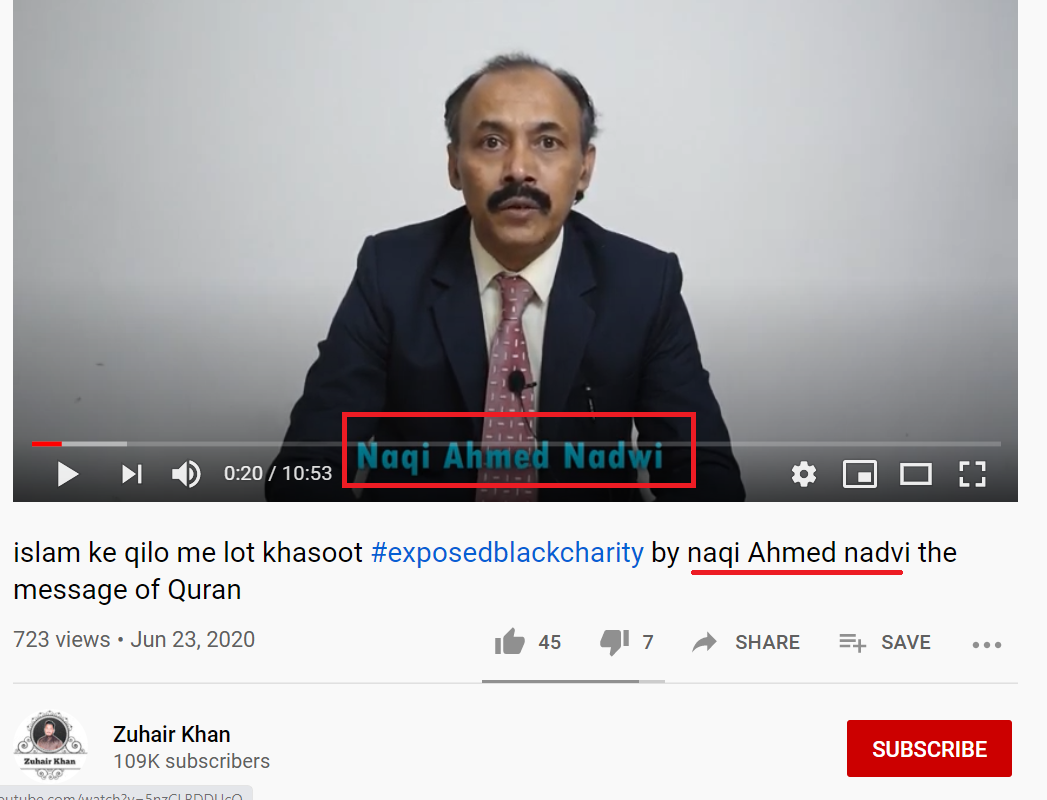Save video to a playlist

(853, 642)
